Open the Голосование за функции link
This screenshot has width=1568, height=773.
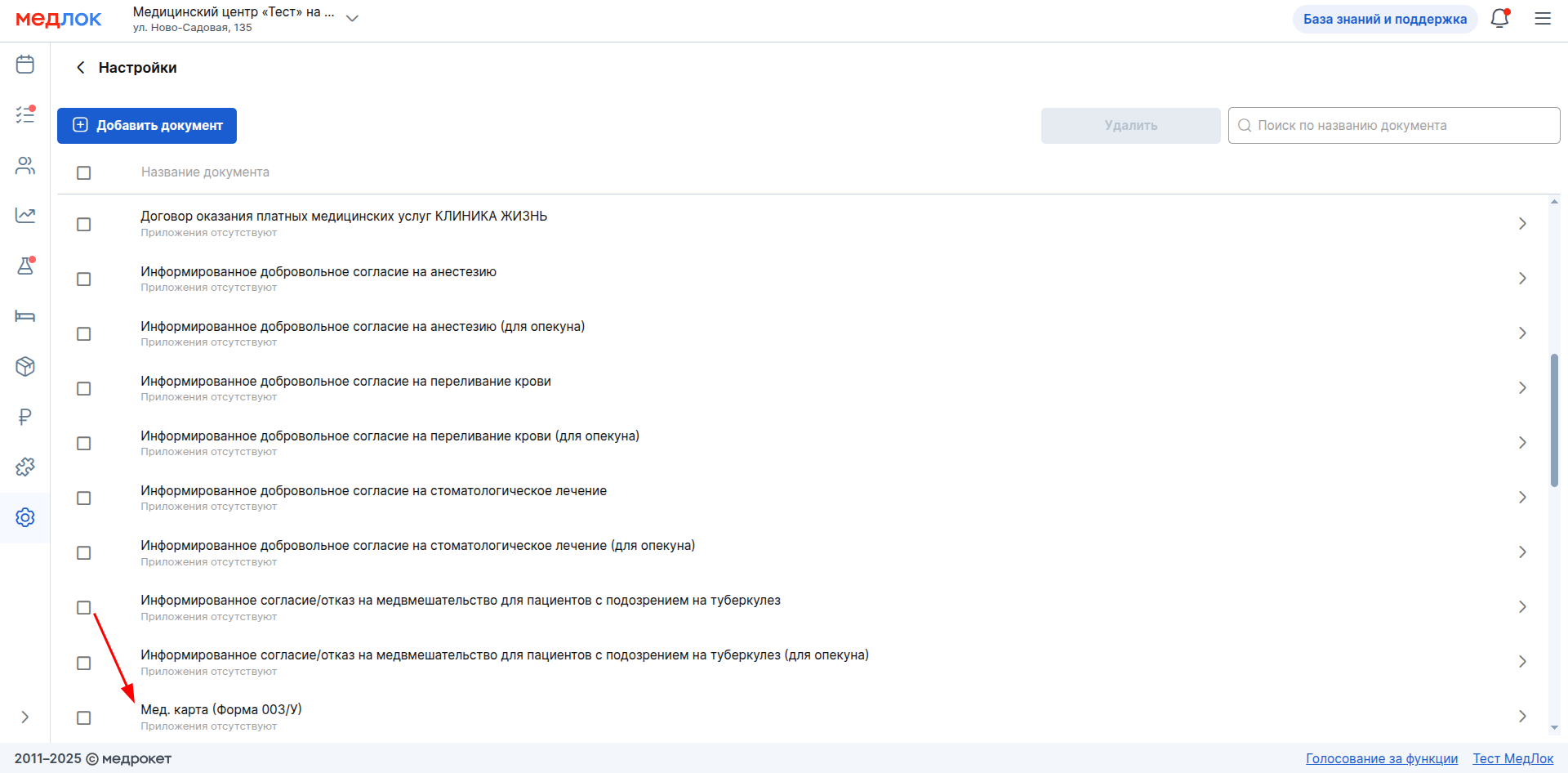[1381, 758]
